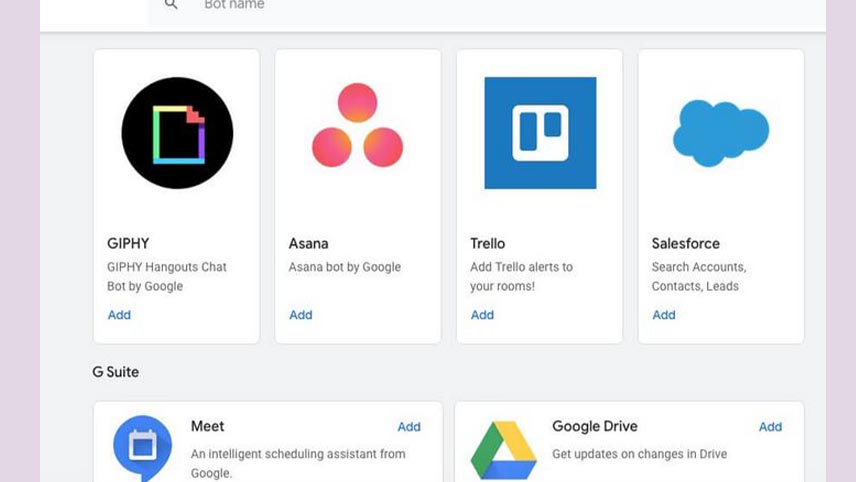Open the GIPHY card title

tap(128, 243)
